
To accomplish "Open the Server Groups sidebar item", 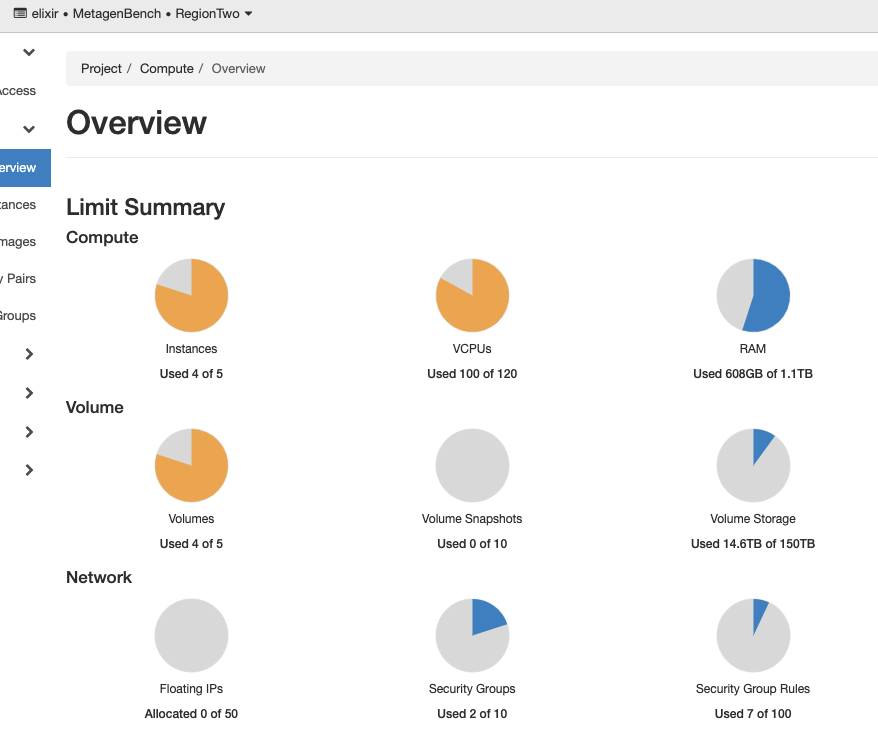I will coord(18,315).
